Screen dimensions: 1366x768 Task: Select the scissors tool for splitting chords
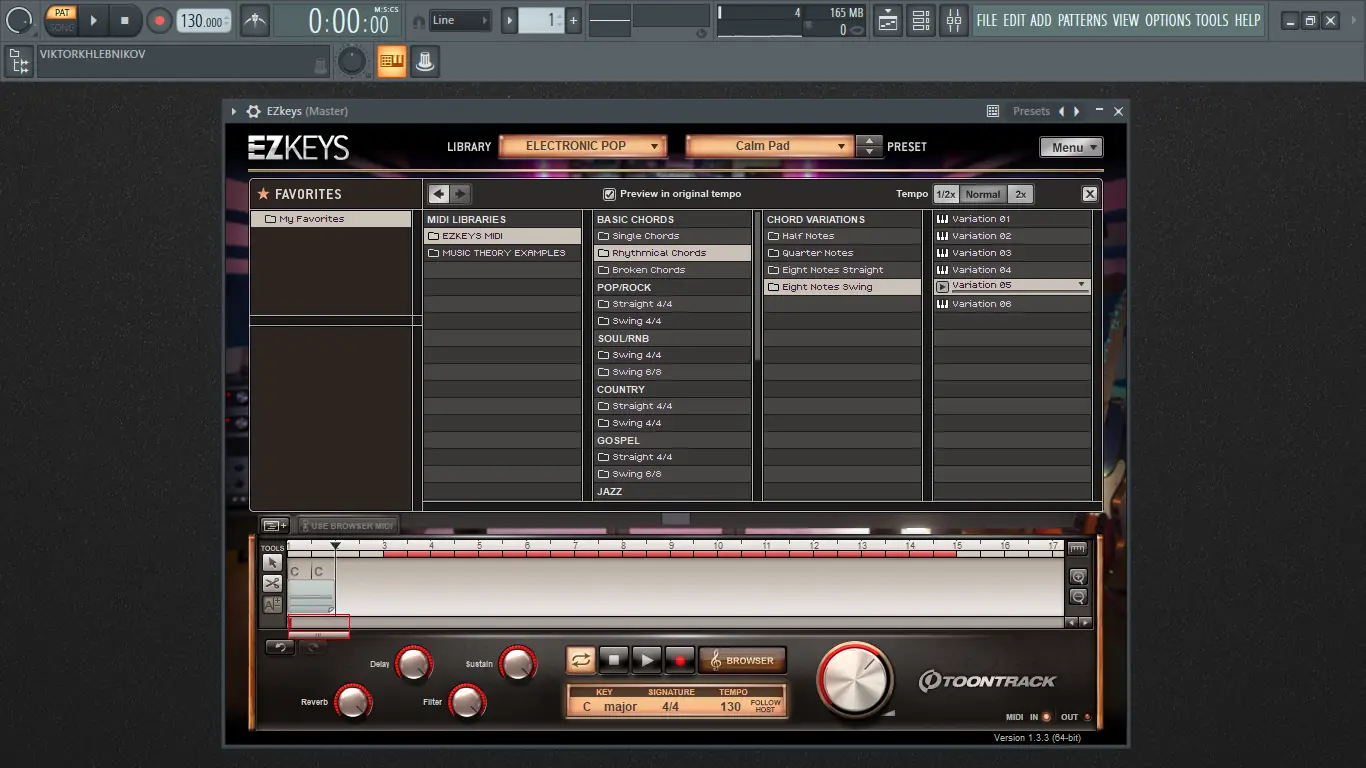click(x=271, y=583)
